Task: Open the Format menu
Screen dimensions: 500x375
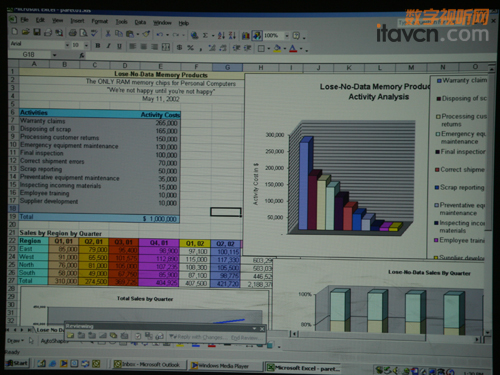Action: click(100, 21)
